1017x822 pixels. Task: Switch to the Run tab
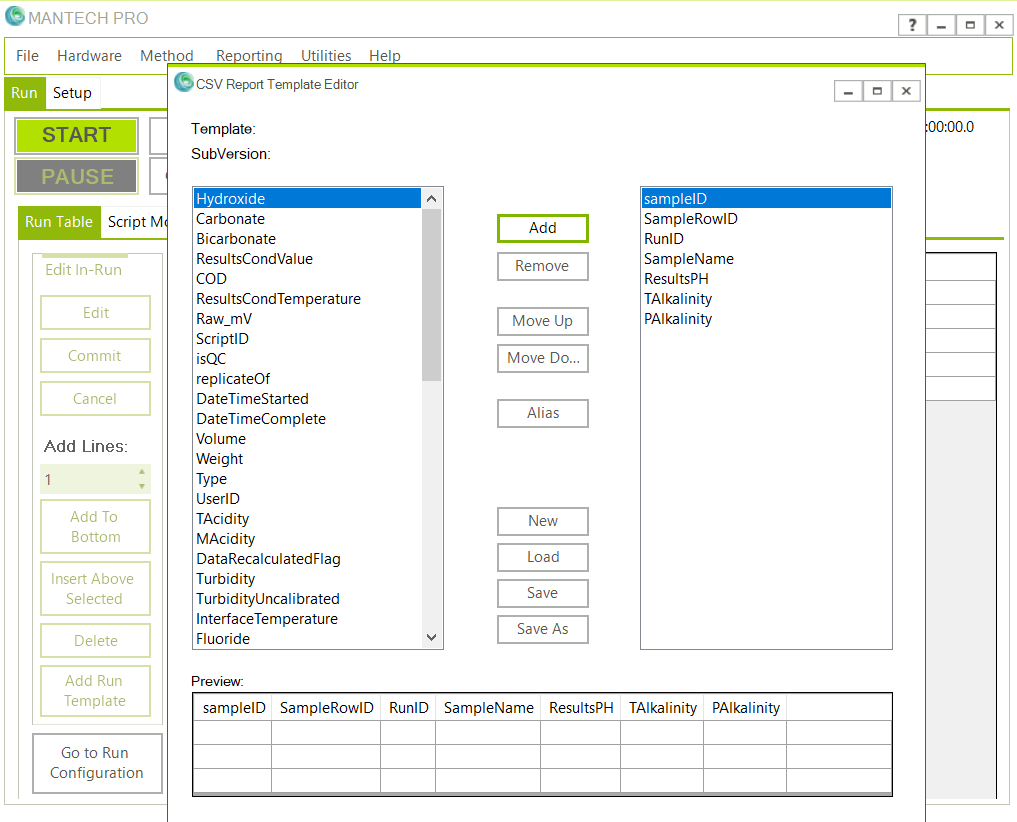coord(25,93)
